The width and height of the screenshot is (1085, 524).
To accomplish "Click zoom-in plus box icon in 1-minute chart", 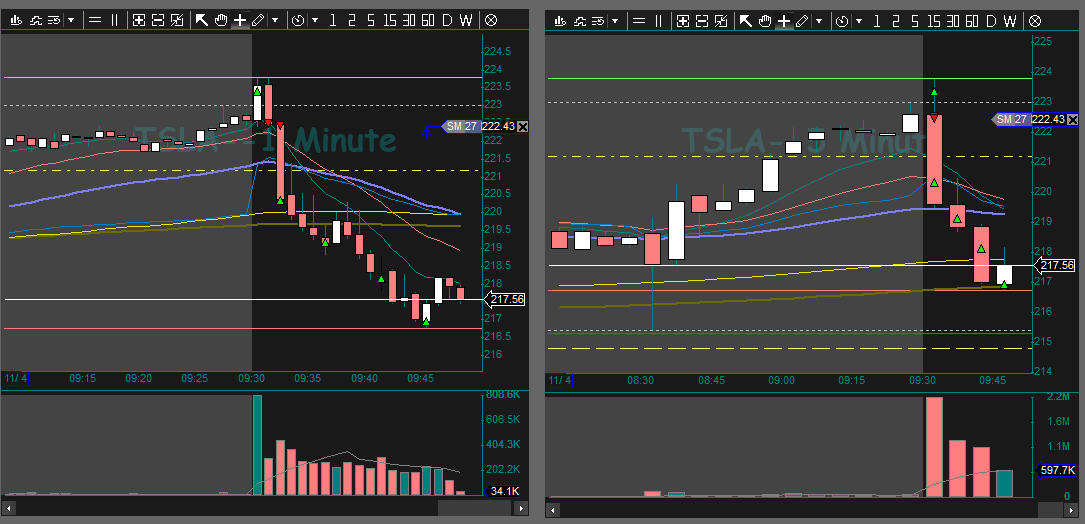I will point(139,20).
